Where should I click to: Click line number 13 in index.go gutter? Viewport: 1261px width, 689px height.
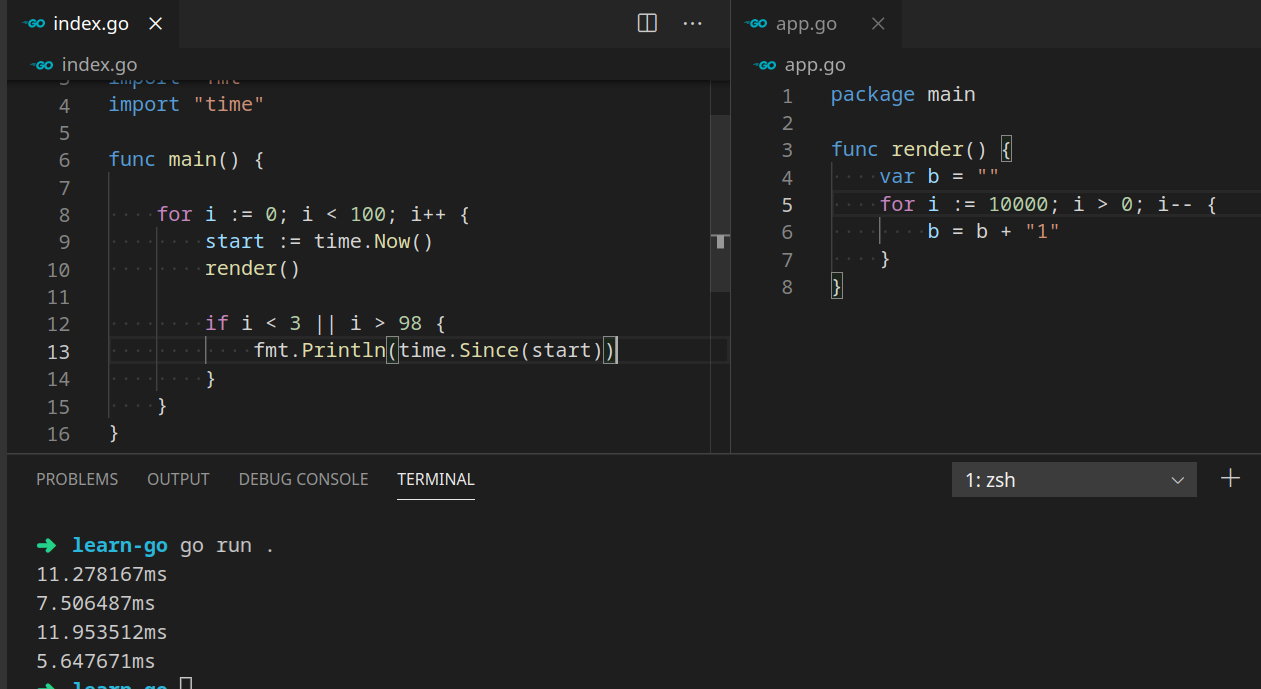[58, 352]
